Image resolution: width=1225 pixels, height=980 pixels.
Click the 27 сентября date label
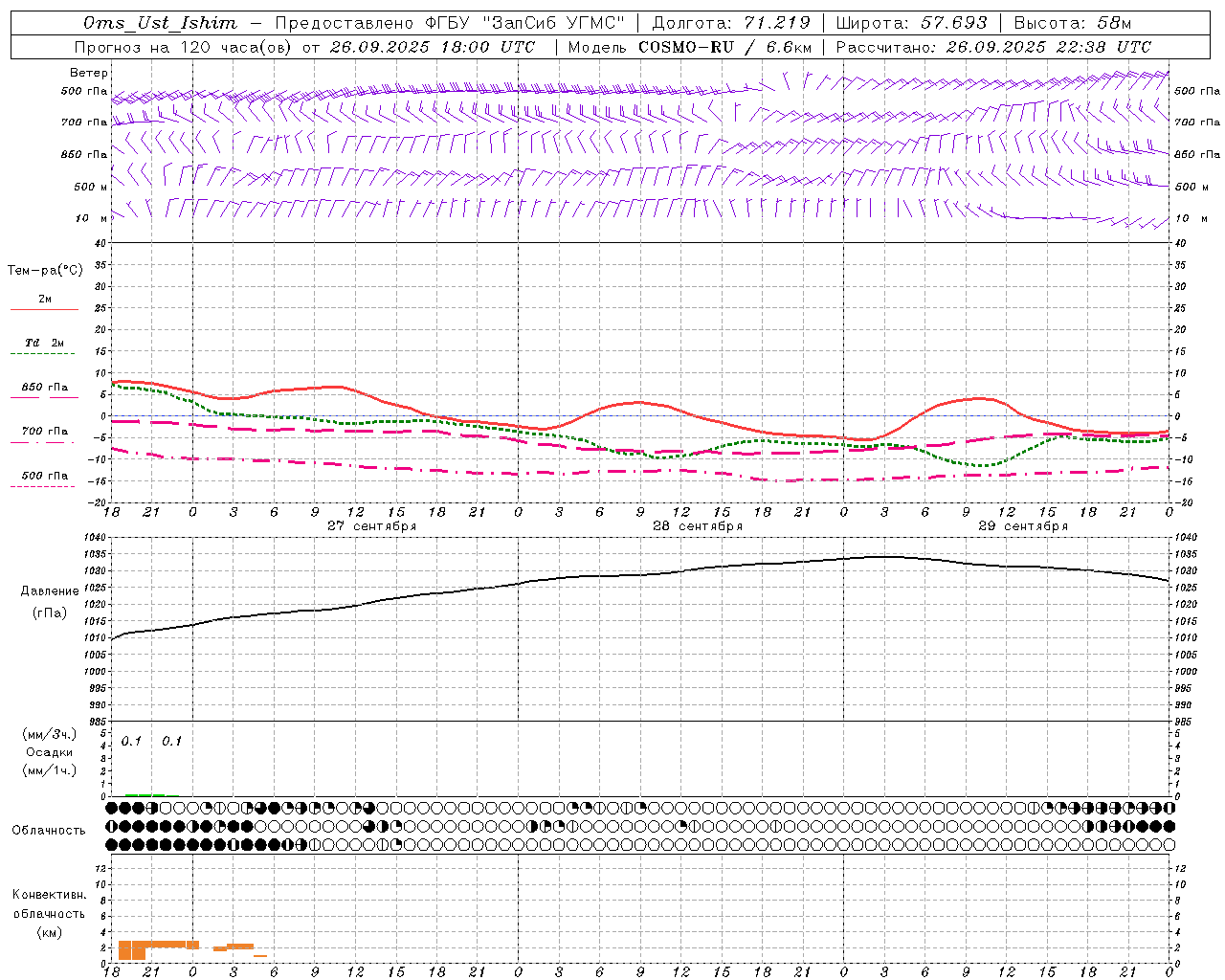tap(371, 526)
